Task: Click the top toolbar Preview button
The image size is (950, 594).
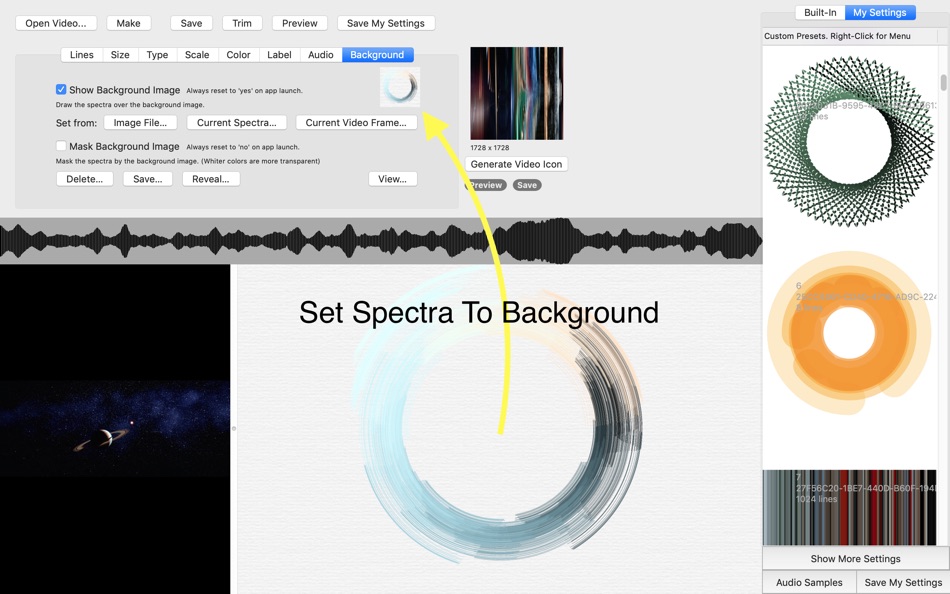Action: [300, 23]
